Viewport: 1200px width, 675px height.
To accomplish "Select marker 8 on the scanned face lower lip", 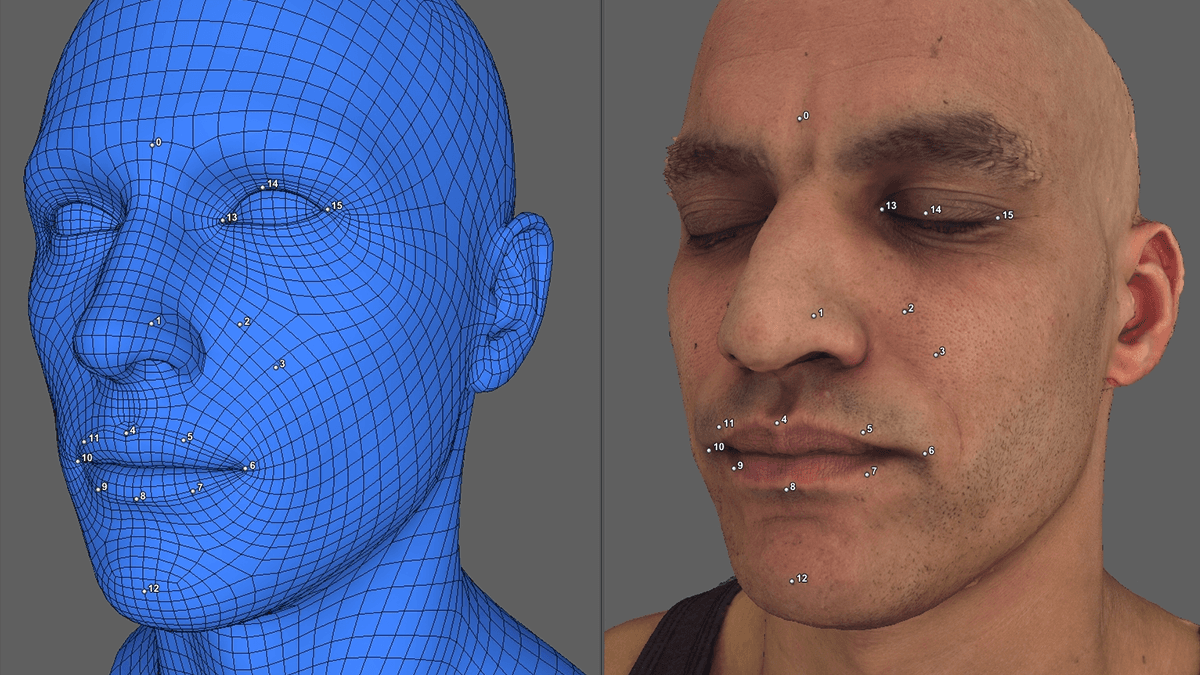I will click(x=786, y=489).
